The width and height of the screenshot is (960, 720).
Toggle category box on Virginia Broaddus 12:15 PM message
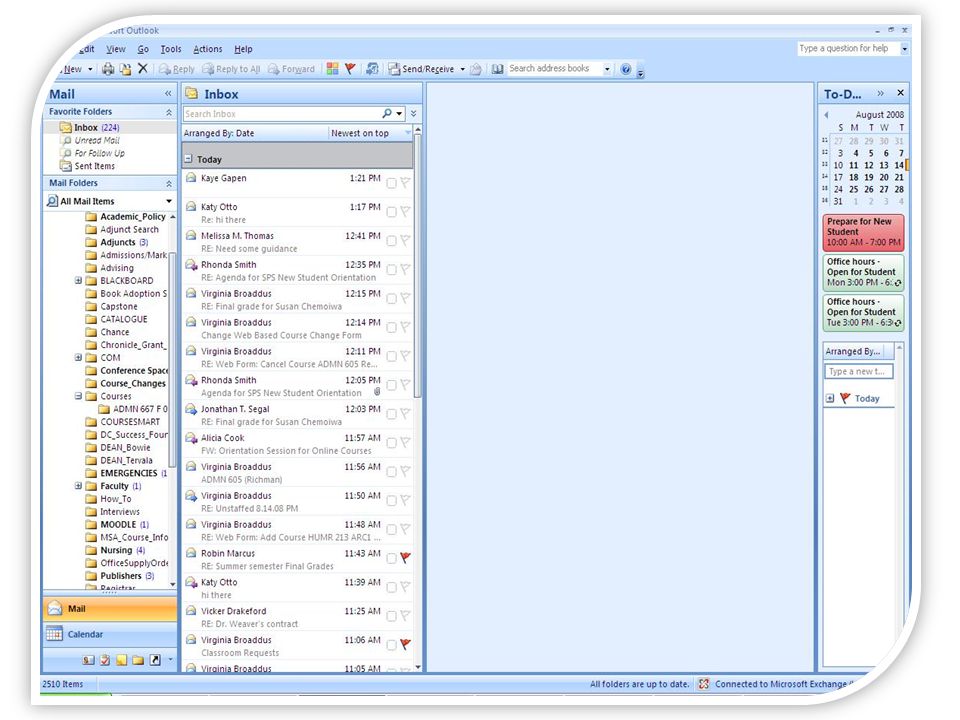click(x=391, y=298)
